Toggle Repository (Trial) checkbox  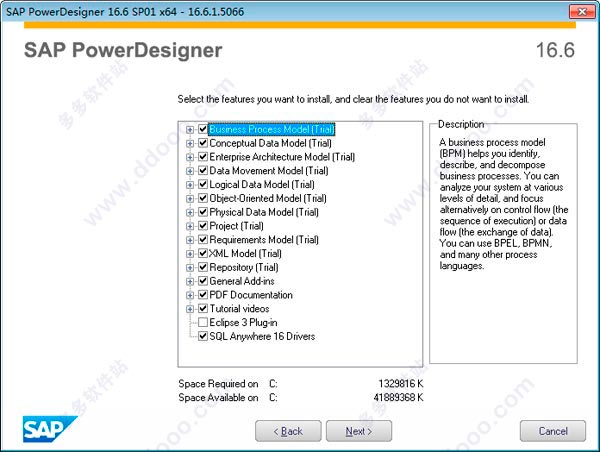pyautogui.click(x=203, y=267)
